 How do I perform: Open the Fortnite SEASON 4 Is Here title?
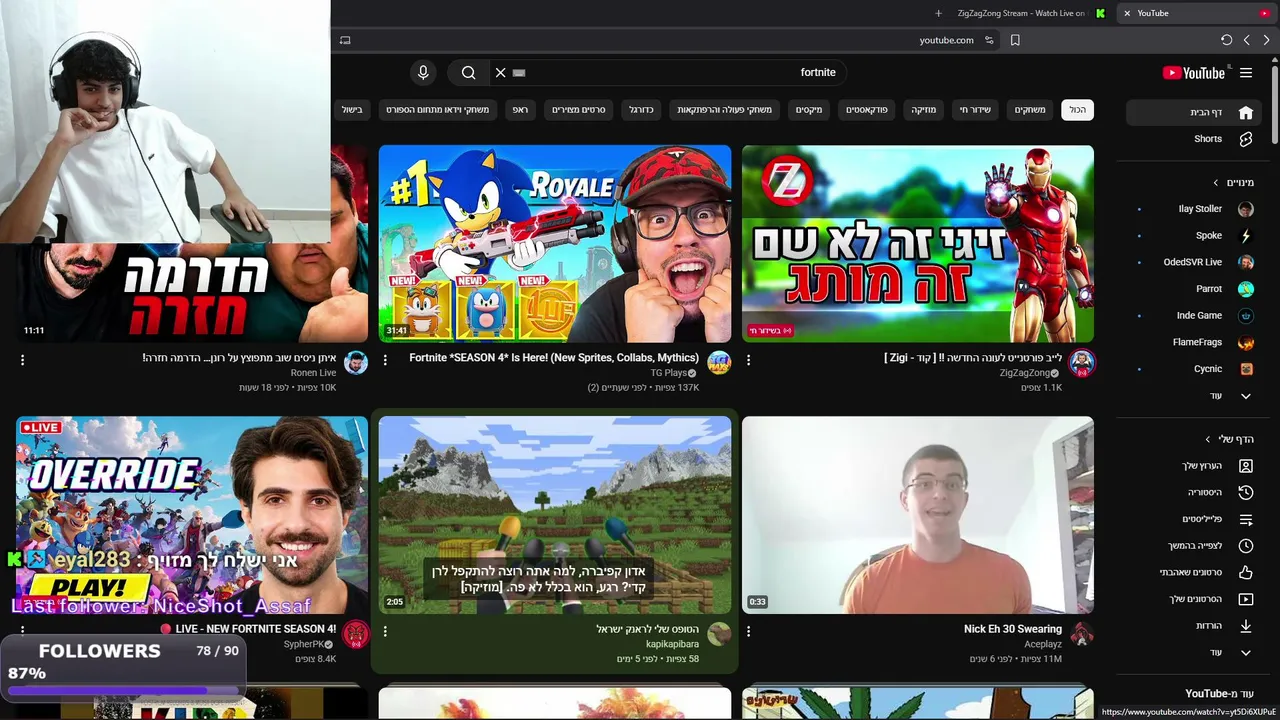pos(554,358)
